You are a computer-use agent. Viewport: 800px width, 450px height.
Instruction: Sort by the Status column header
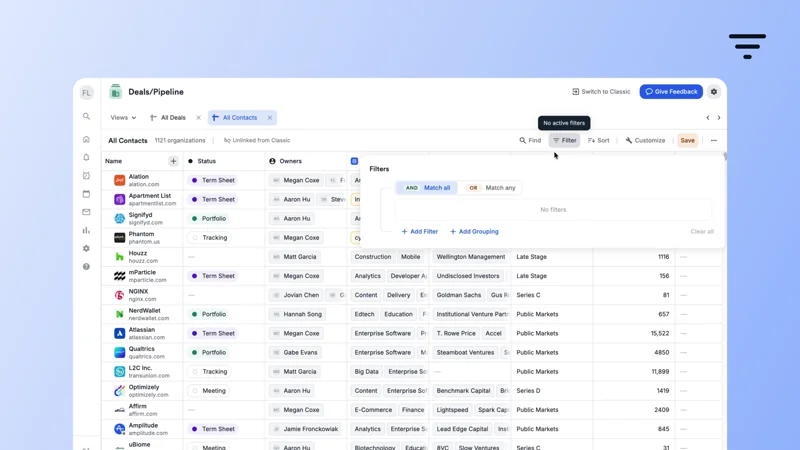click(x=224, y=161)
